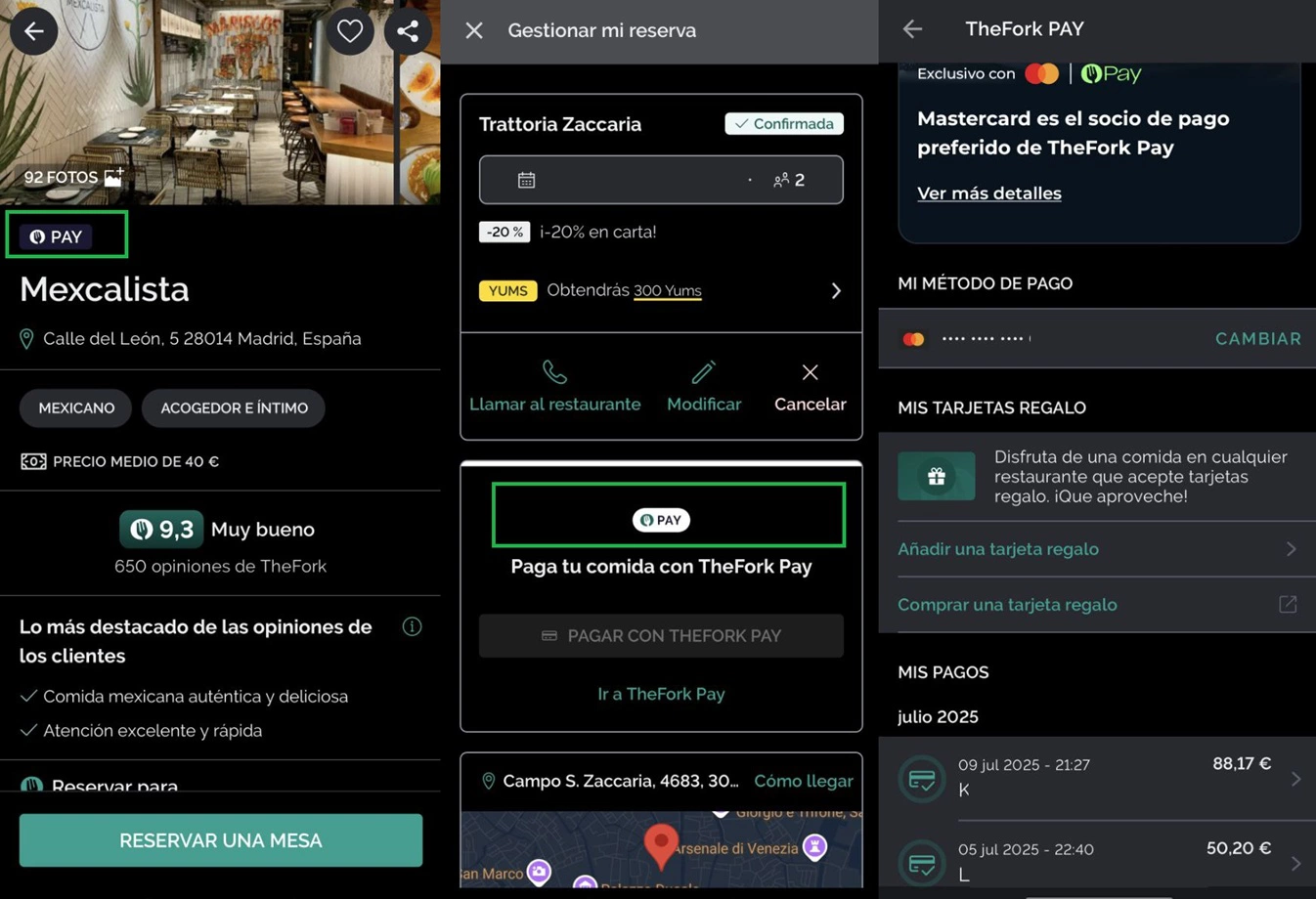The image size is (1316, 899).
Task: Select the saved Mastercard card row
Action: point(1097,339)
